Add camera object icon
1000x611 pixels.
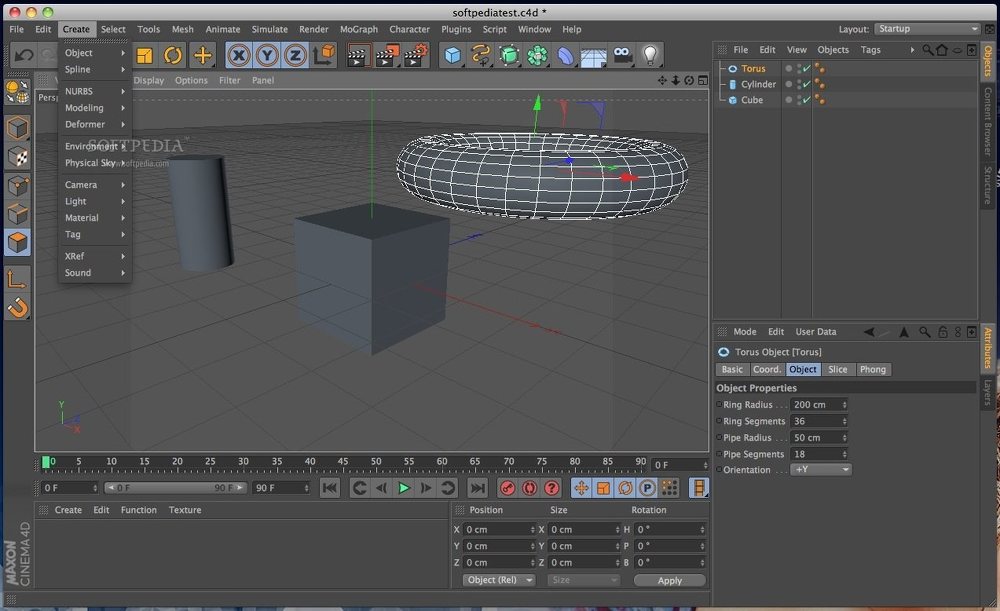tap(622, 55)
